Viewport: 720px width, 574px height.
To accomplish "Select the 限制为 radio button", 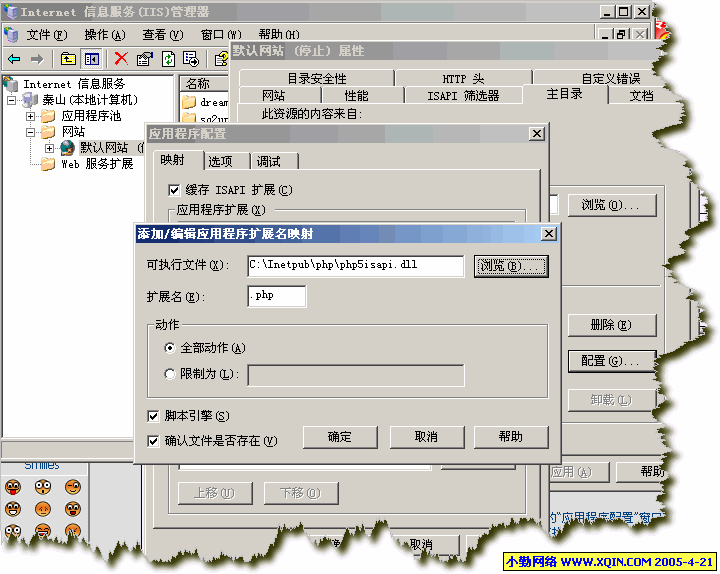I will point(169,374).
